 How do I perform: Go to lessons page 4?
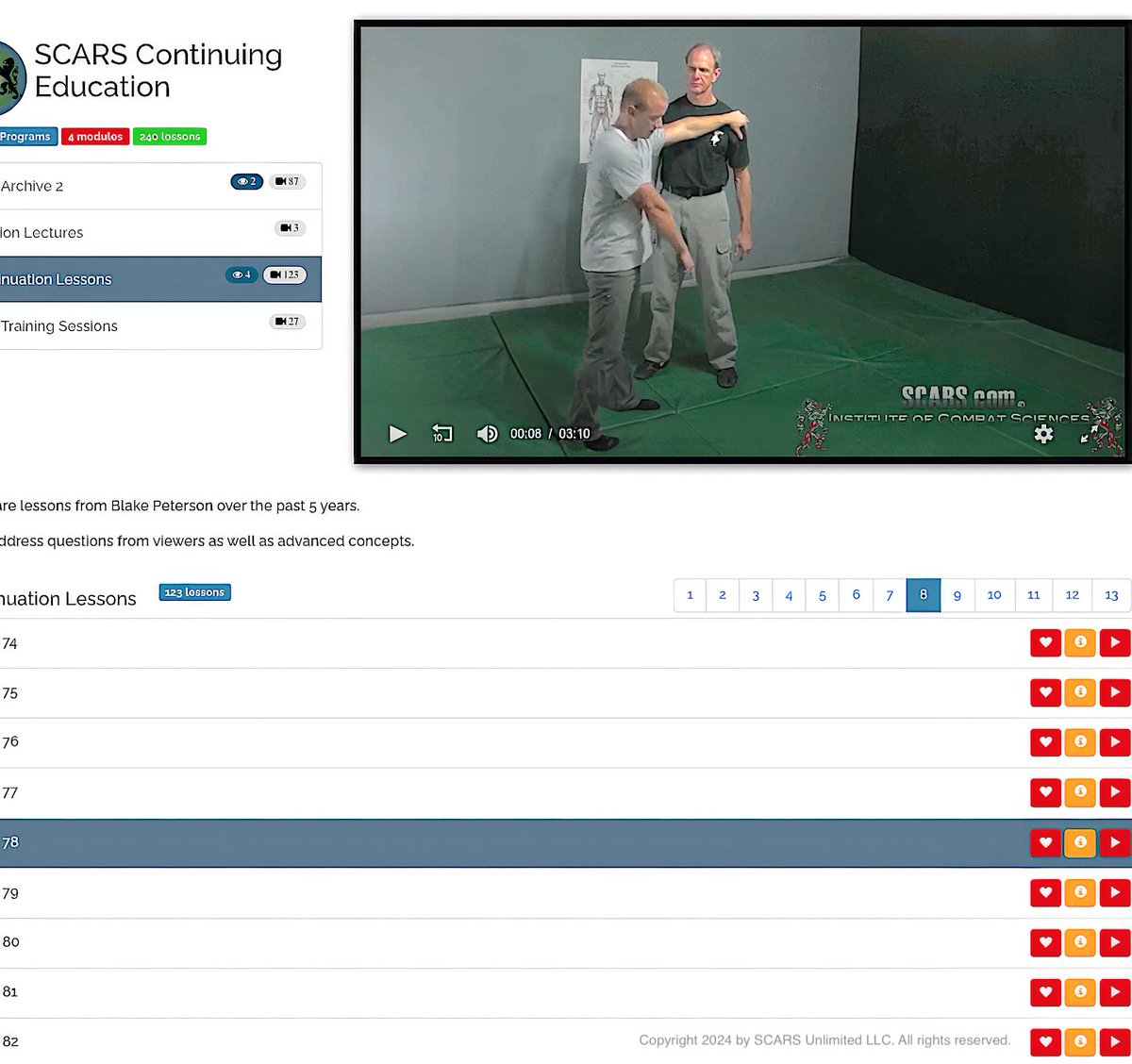click(789, 595)
